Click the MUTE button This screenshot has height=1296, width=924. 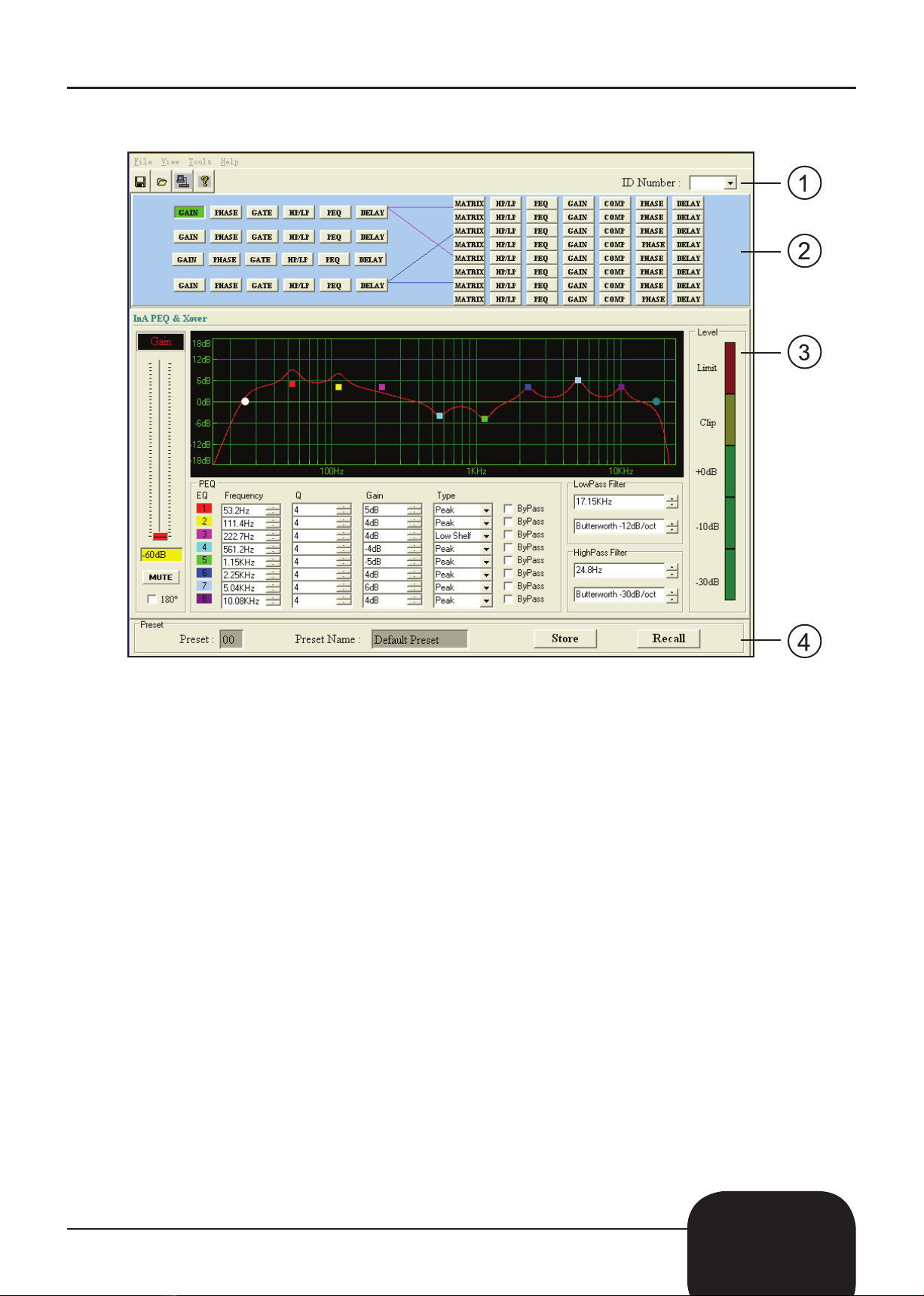pos(161,577)
